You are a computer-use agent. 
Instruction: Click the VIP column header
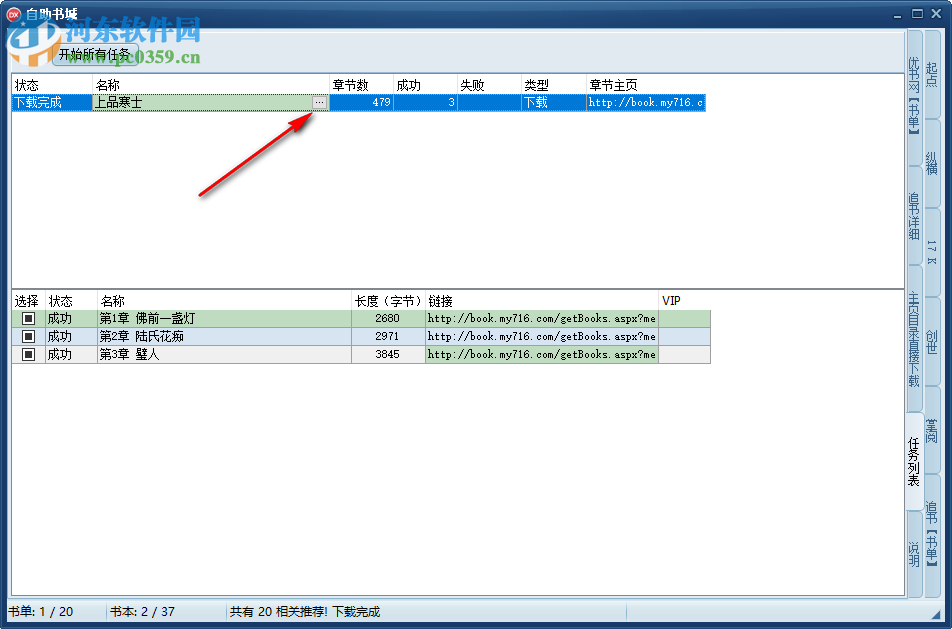[x=684, y=301]
